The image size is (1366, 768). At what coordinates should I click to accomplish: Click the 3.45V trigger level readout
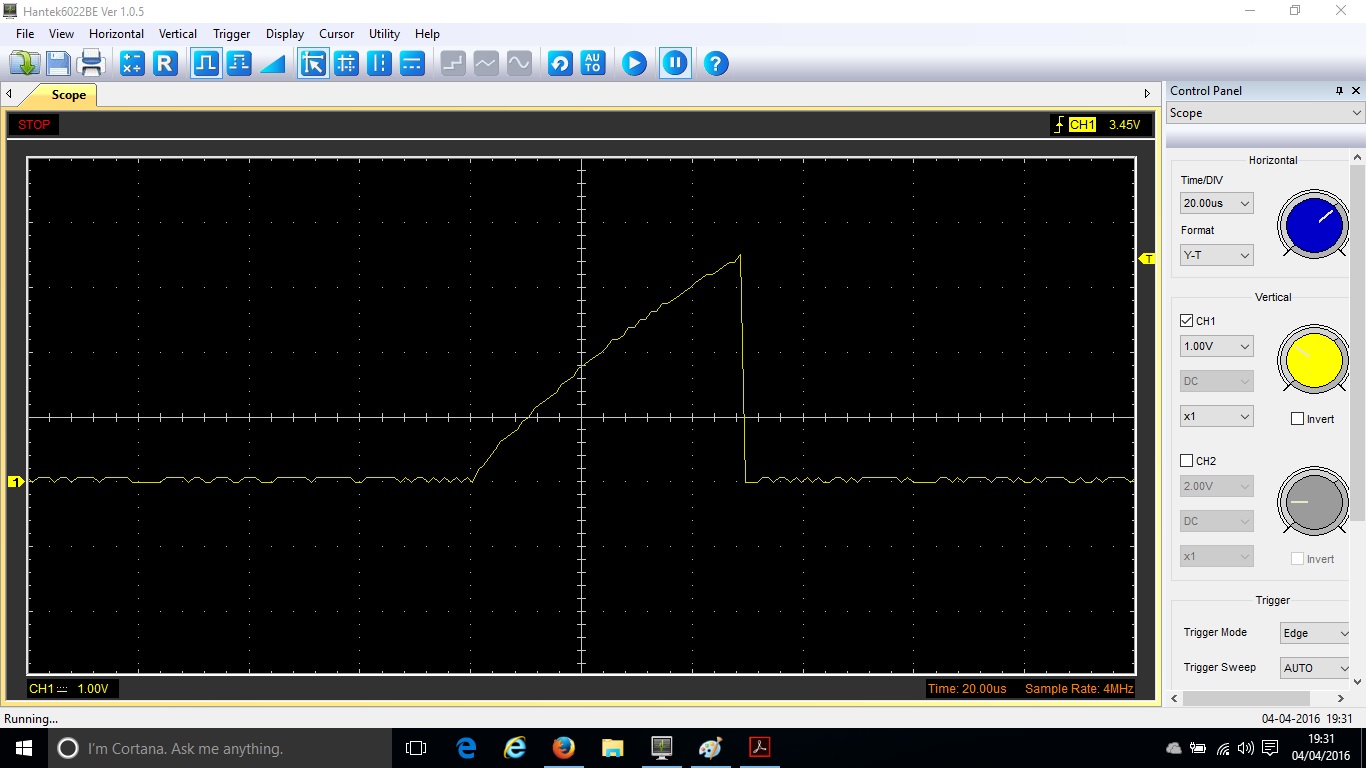[1124, 125]
